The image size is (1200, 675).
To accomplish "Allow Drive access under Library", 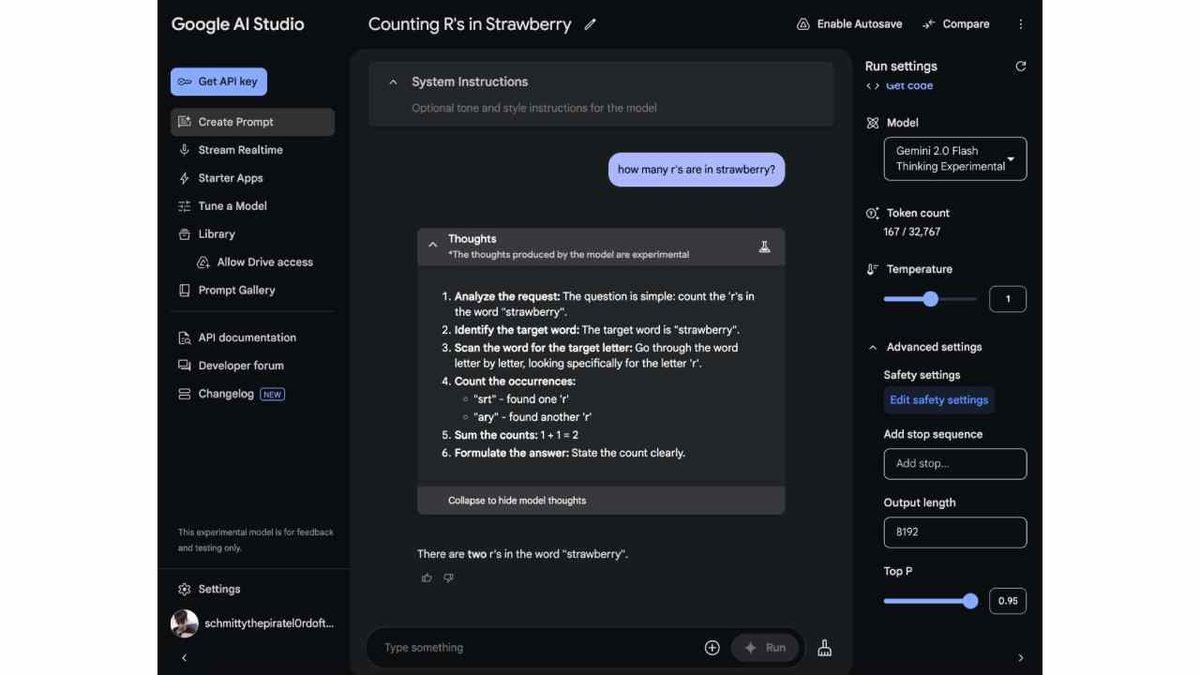I will pyautogui.click(x=264, y=262).
